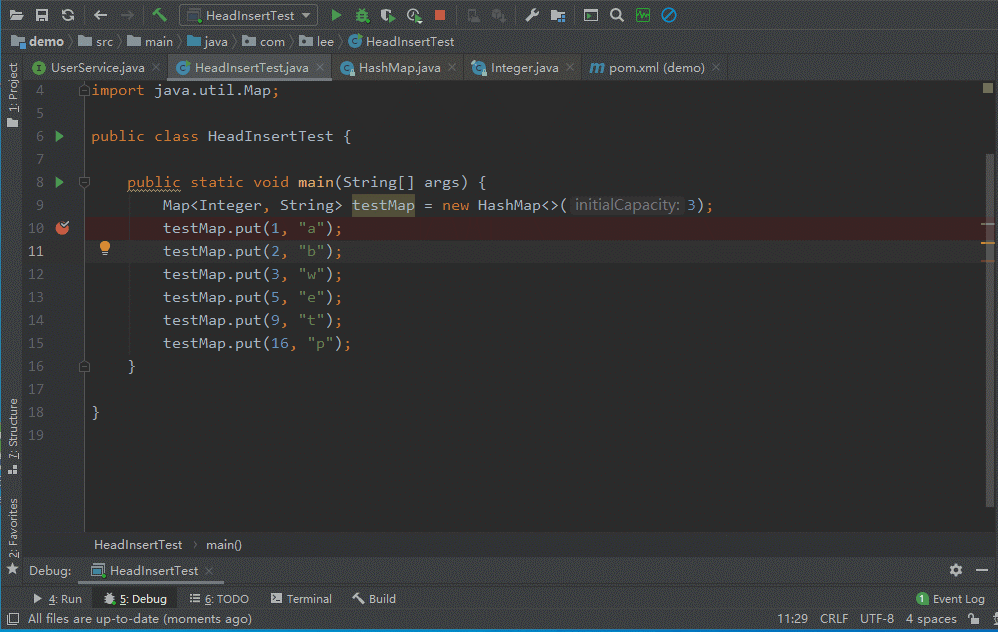The image size is (998, 632).
Task: Click the Save All floppy disk icon
Action: (x=42, y=15)
